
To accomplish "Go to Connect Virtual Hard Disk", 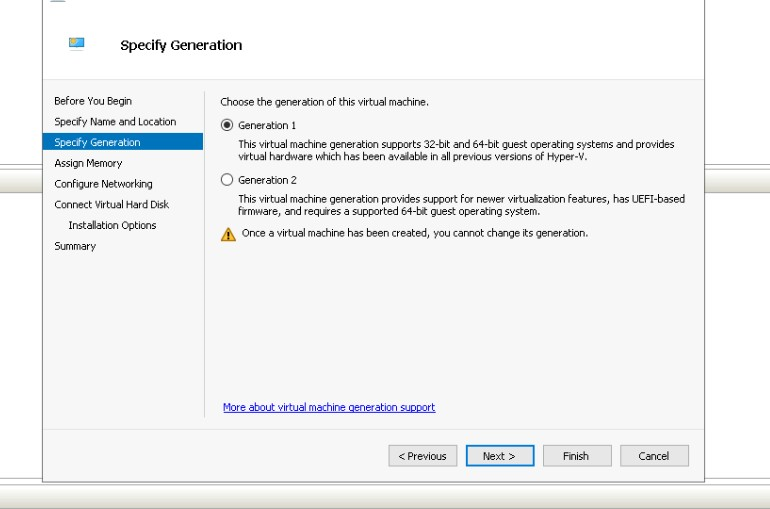I will pos(111,205).
